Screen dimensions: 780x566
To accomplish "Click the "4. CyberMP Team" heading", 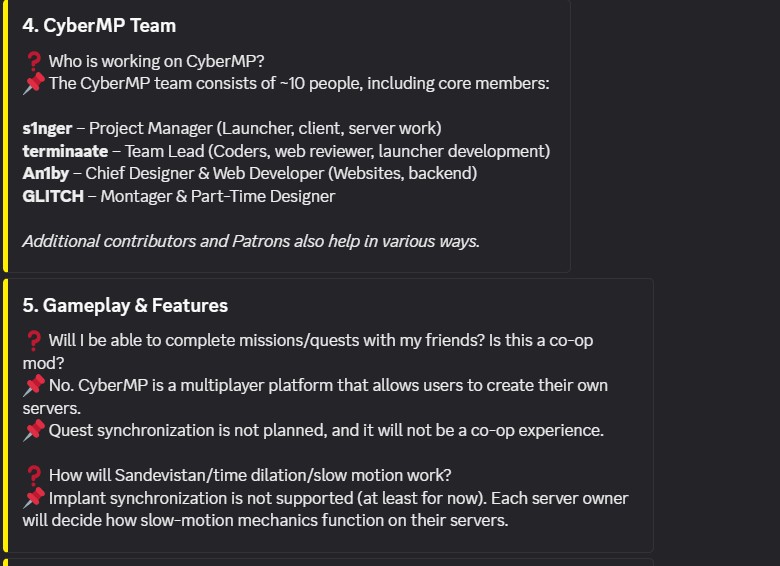I will (99, 25).
